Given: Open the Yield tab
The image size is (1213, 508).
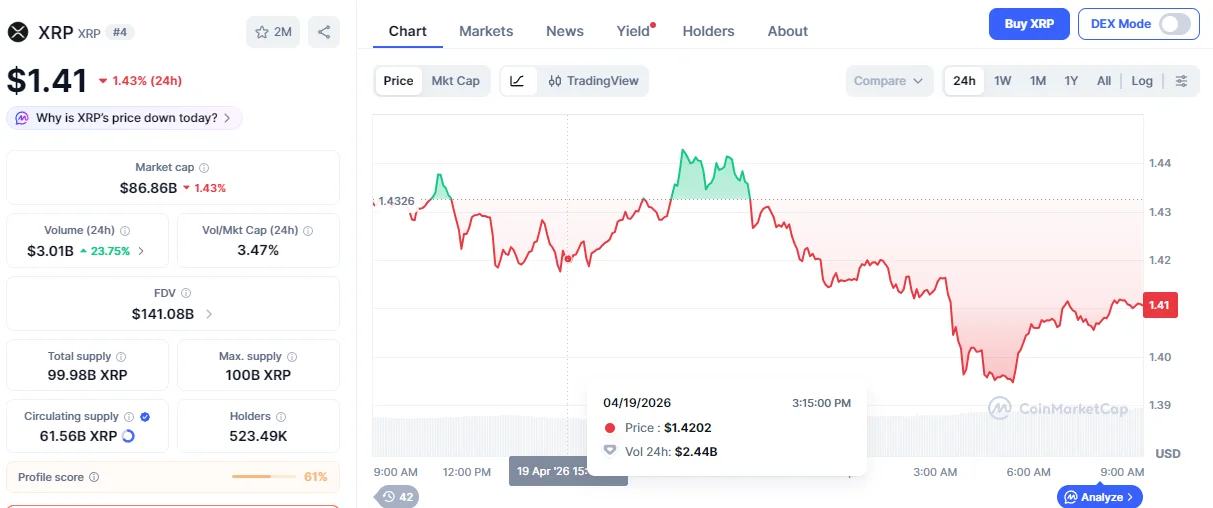Looking at the screenshot, I should click(x=634, y=31).
